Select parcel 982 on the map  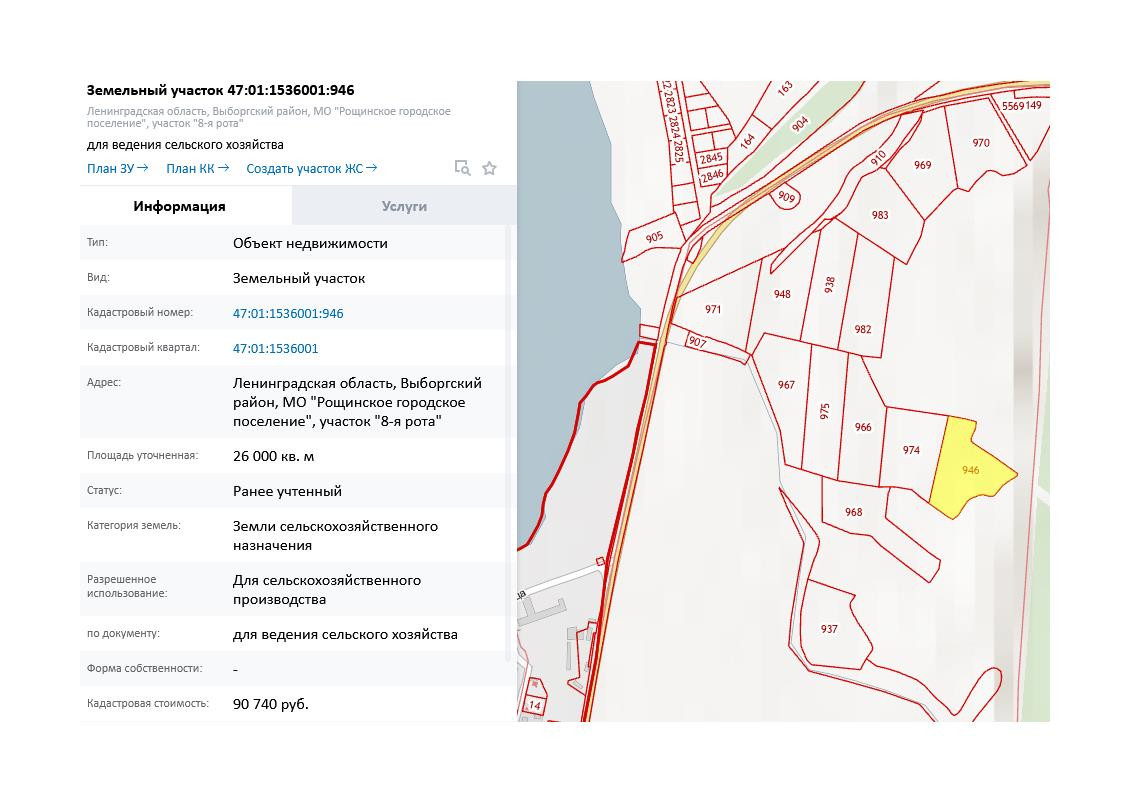click(x=863, y=329)
